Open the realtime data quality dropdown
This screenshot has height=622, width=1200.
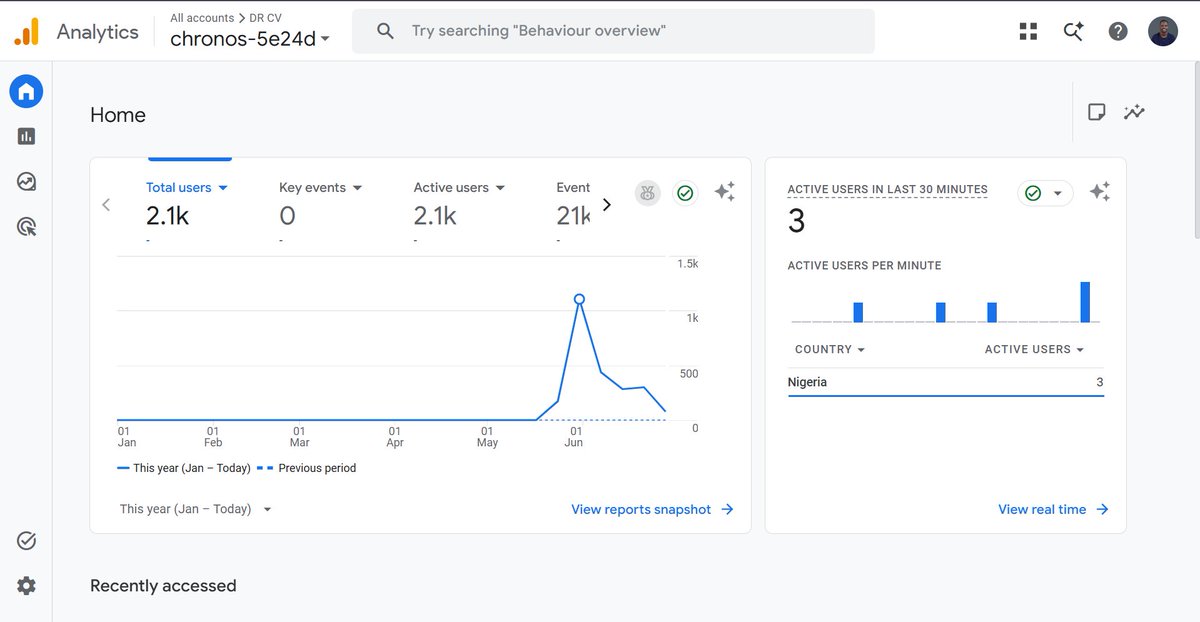click(1045, 193)
